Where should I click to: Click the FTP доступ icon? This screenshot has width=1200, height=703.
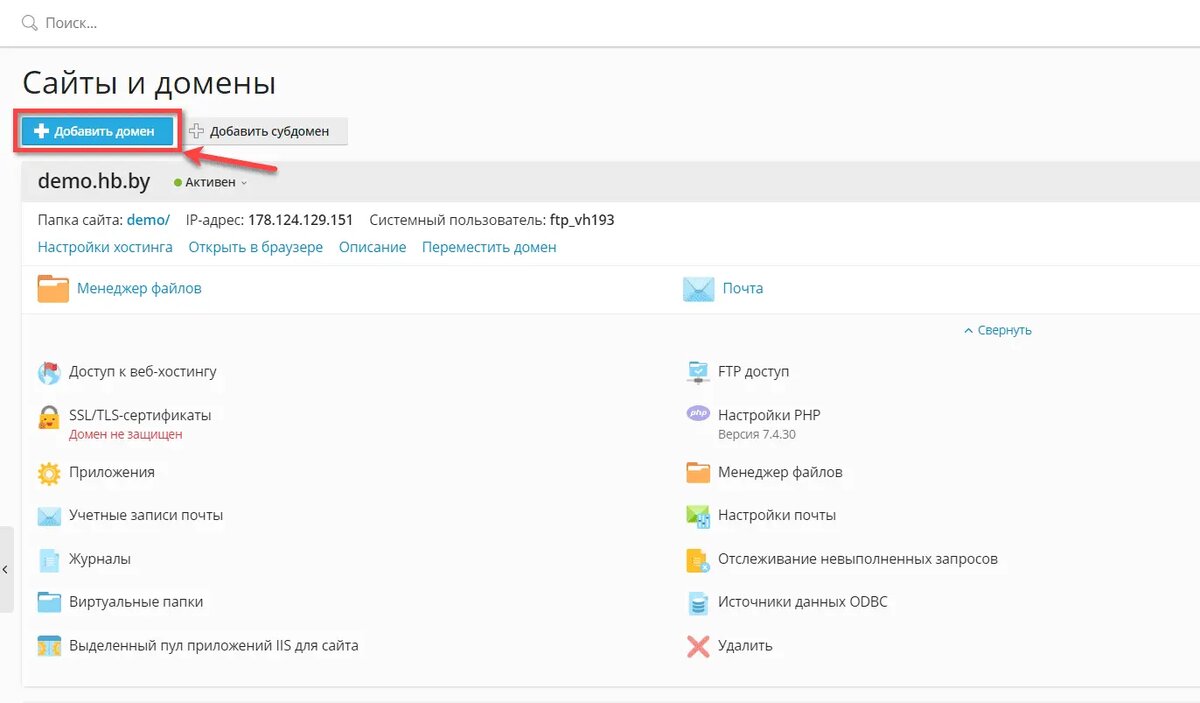coord(698,372)
